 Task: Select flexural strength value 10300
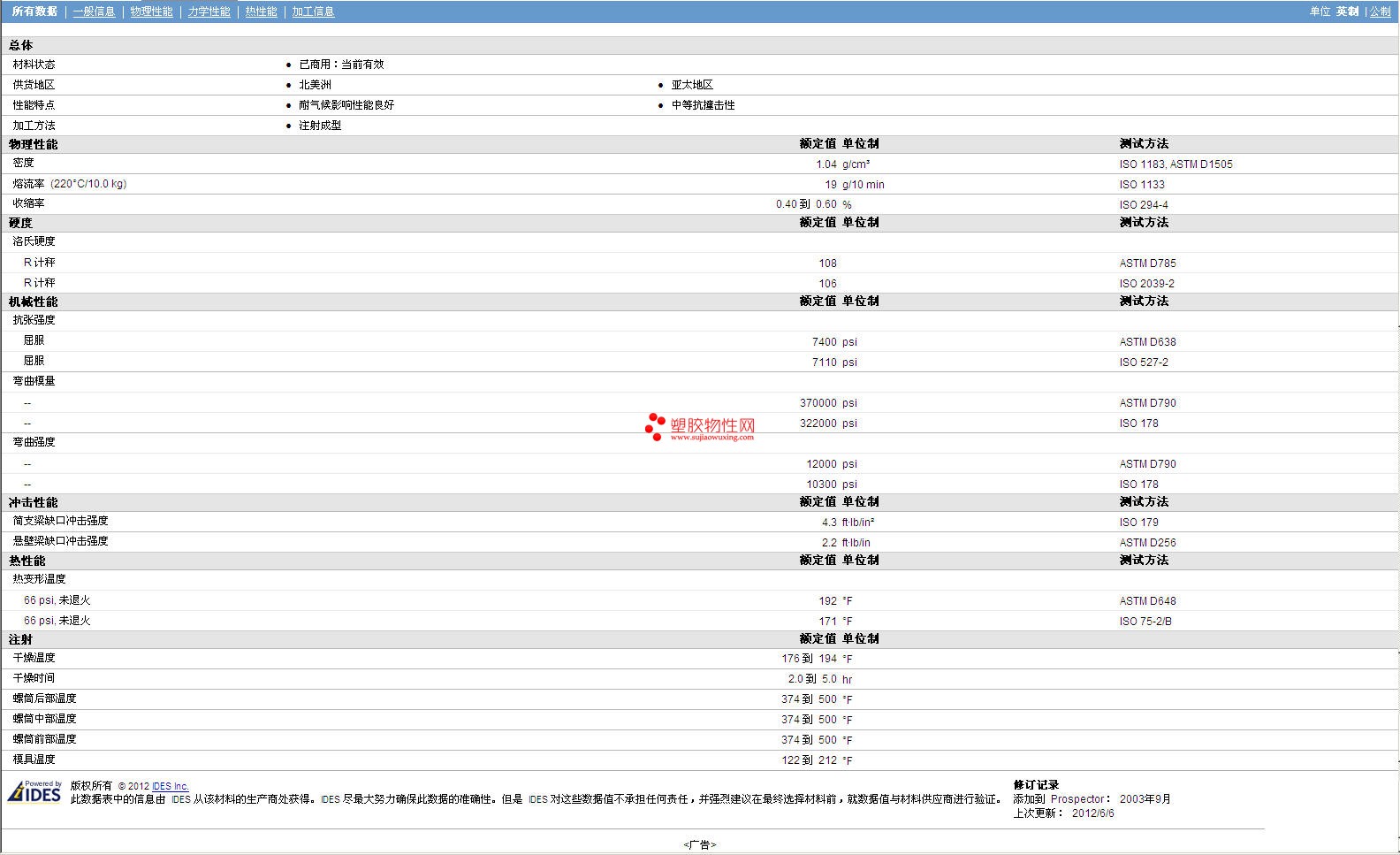point(821,485)
